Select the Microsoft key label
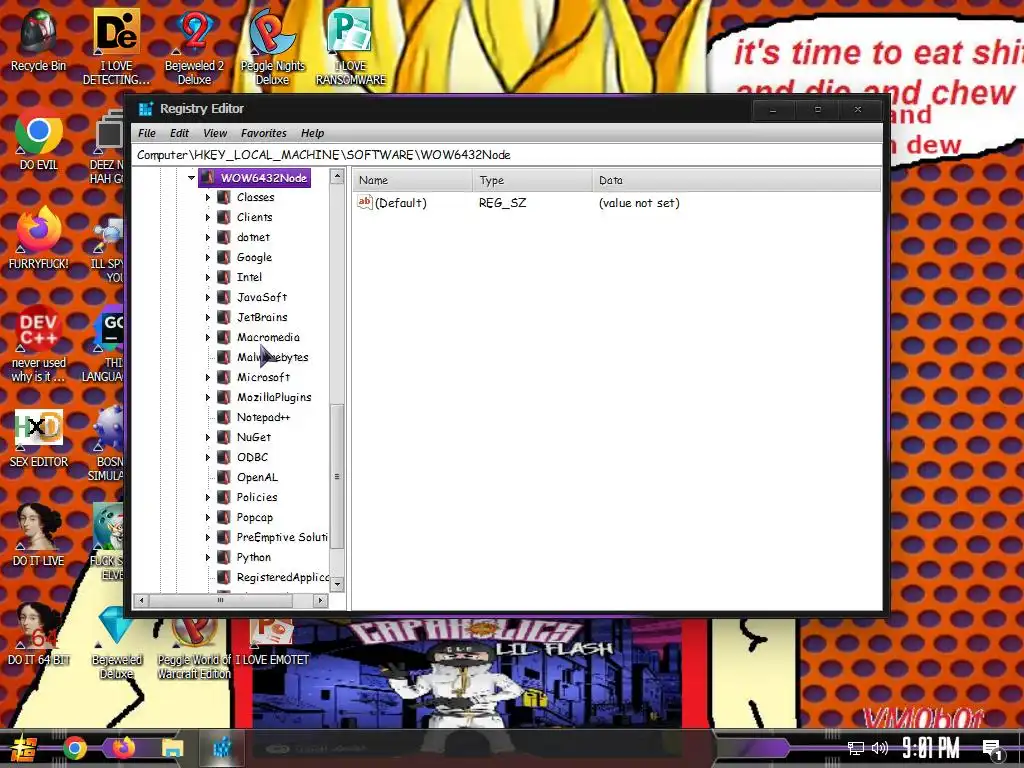 [x=263, y=377]
